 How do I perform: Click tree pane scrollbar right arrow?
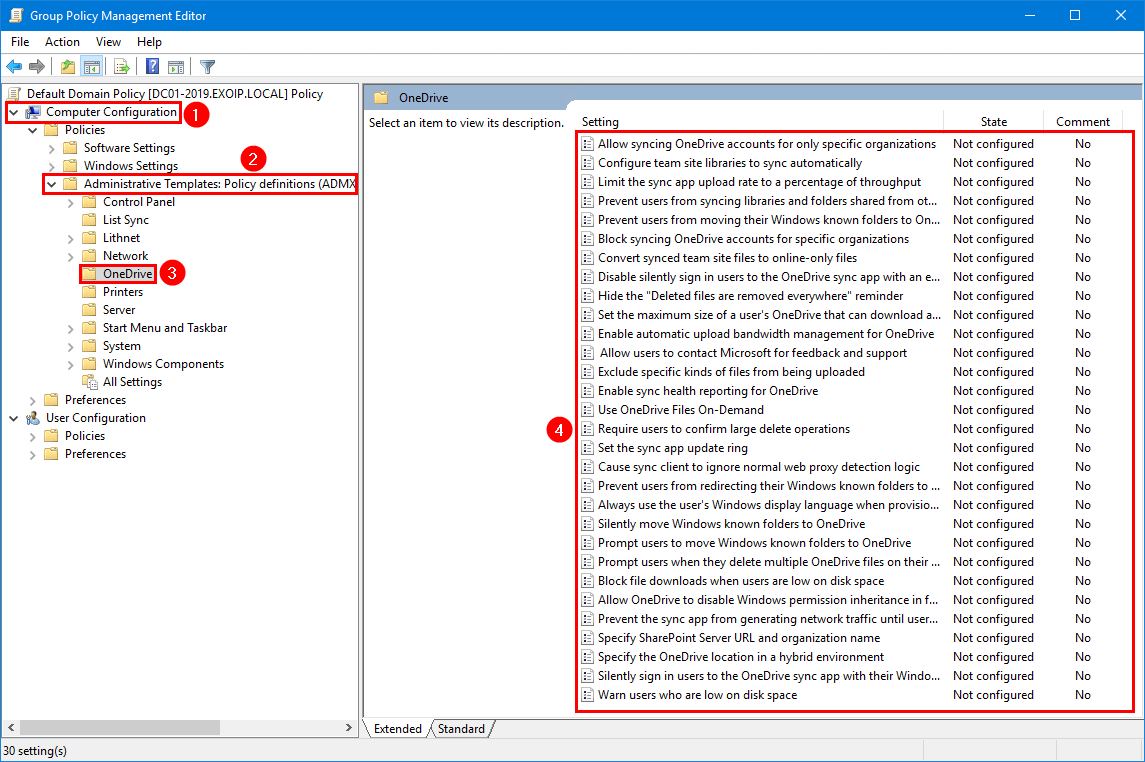[x=349, y=728]
